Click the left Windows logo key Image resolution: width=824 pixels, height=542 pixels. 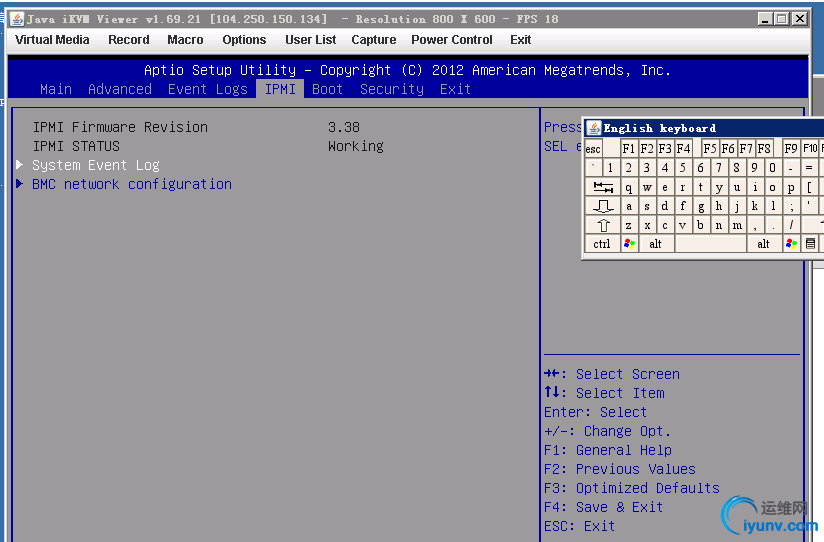(x=629, y=243)
